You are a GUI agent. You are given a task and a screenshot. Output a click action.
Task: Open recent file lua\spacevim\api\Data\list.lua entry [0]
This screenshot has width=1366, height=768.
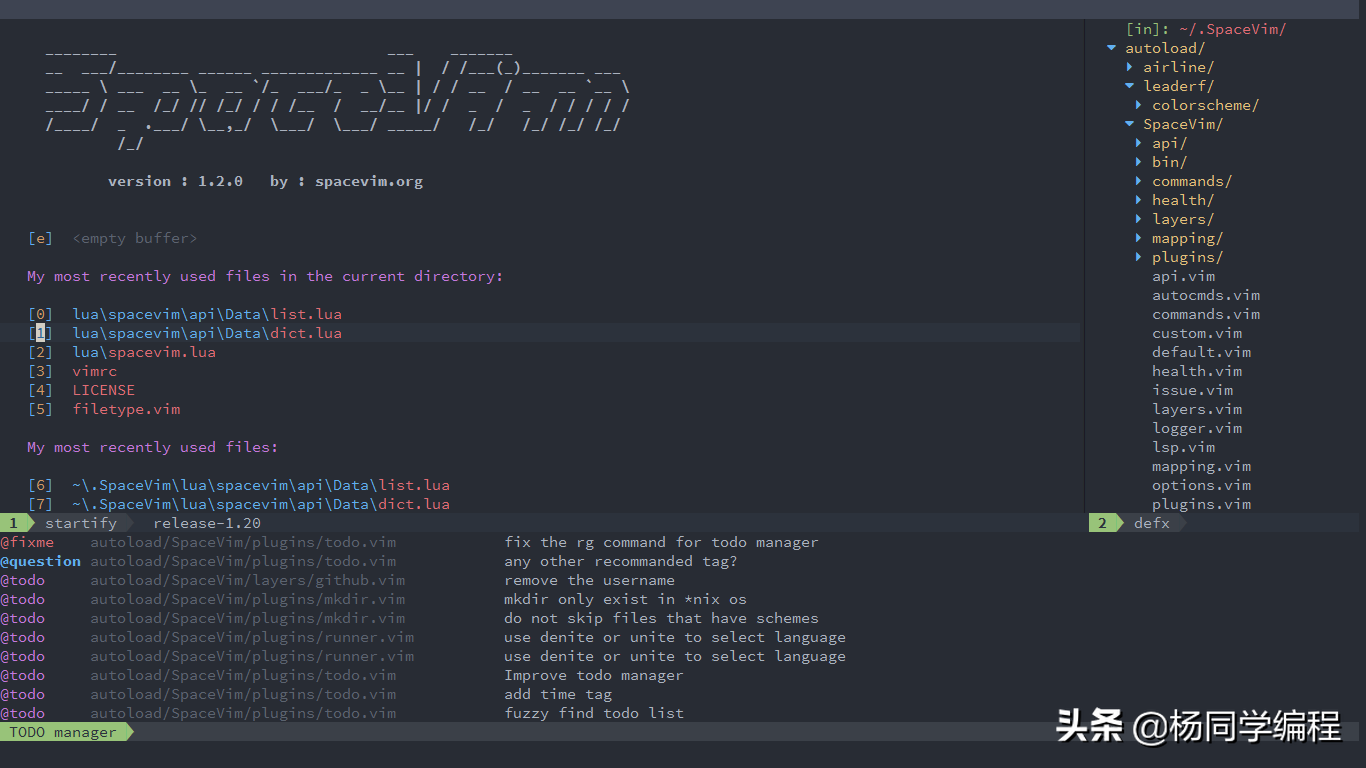click(x=206, y=314)
